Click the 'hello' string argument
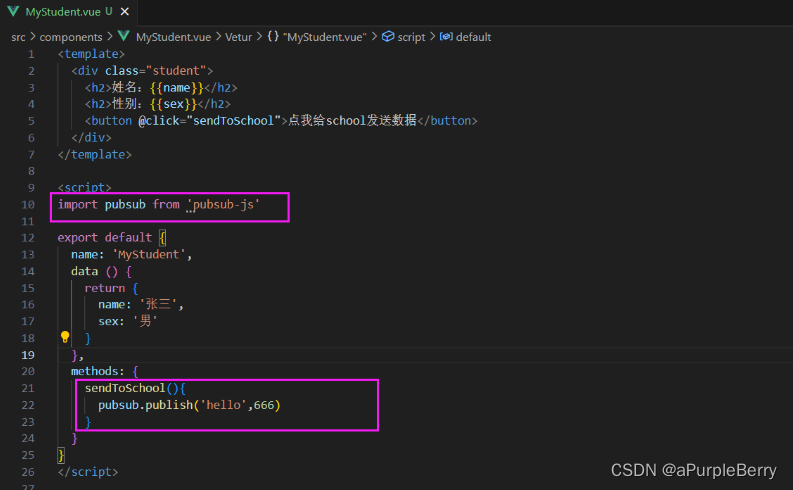This screenshot has width=793, height=490. pyautogui.click(x=223, y=405)
